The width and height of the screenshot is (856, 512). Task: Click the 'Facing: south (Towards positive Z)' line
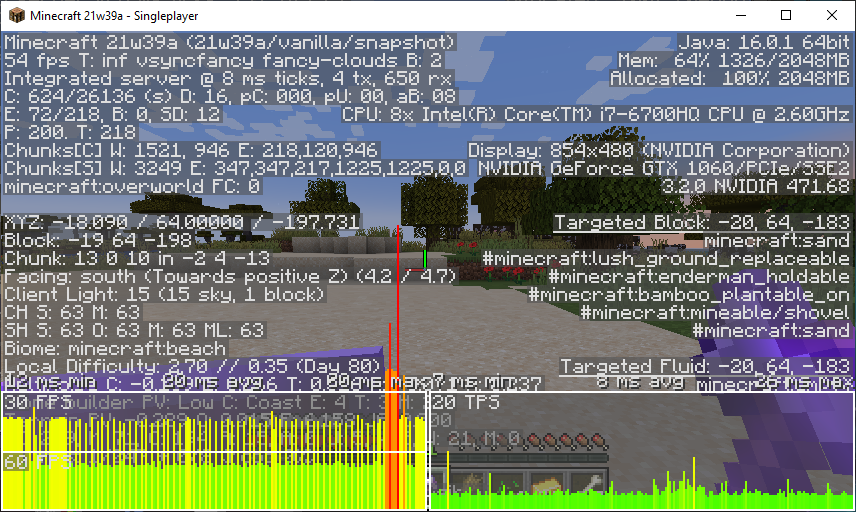tap(230, 276)
